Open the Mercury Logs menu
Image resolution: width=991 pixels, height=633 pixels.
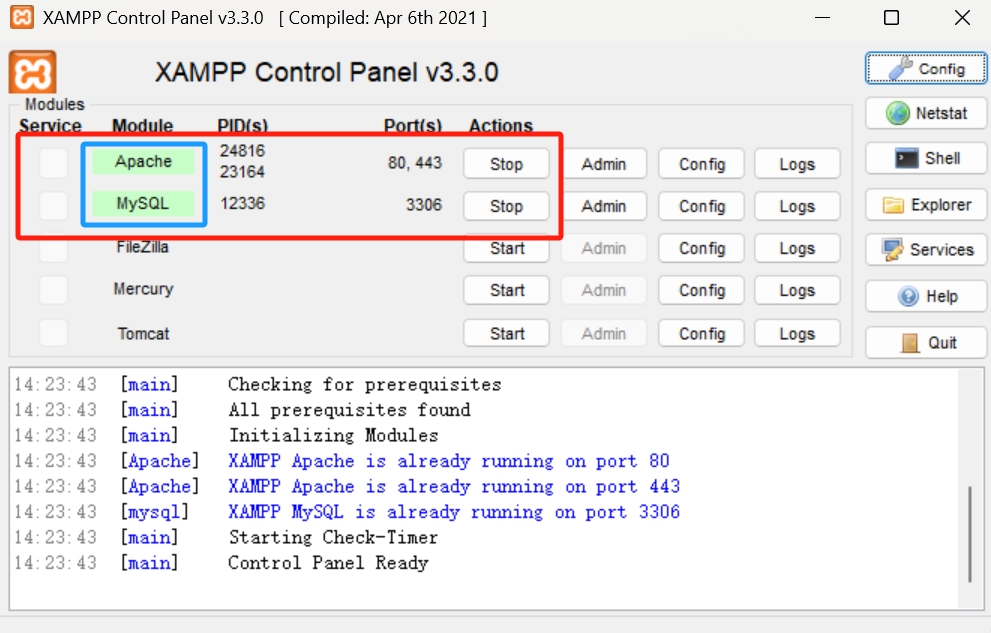coord(797,291)
